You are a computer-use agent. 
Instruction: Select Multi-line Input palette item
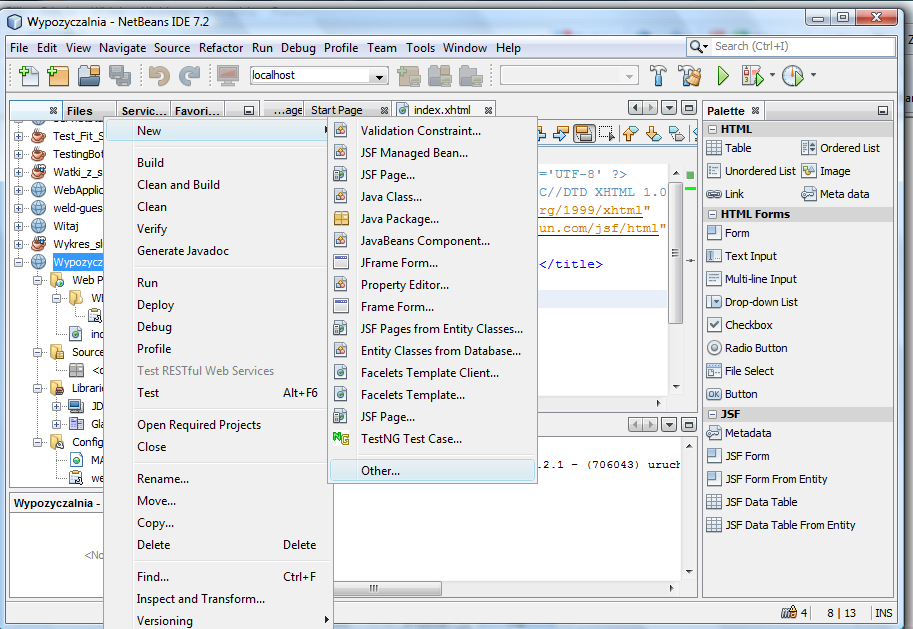pos(752,279)
